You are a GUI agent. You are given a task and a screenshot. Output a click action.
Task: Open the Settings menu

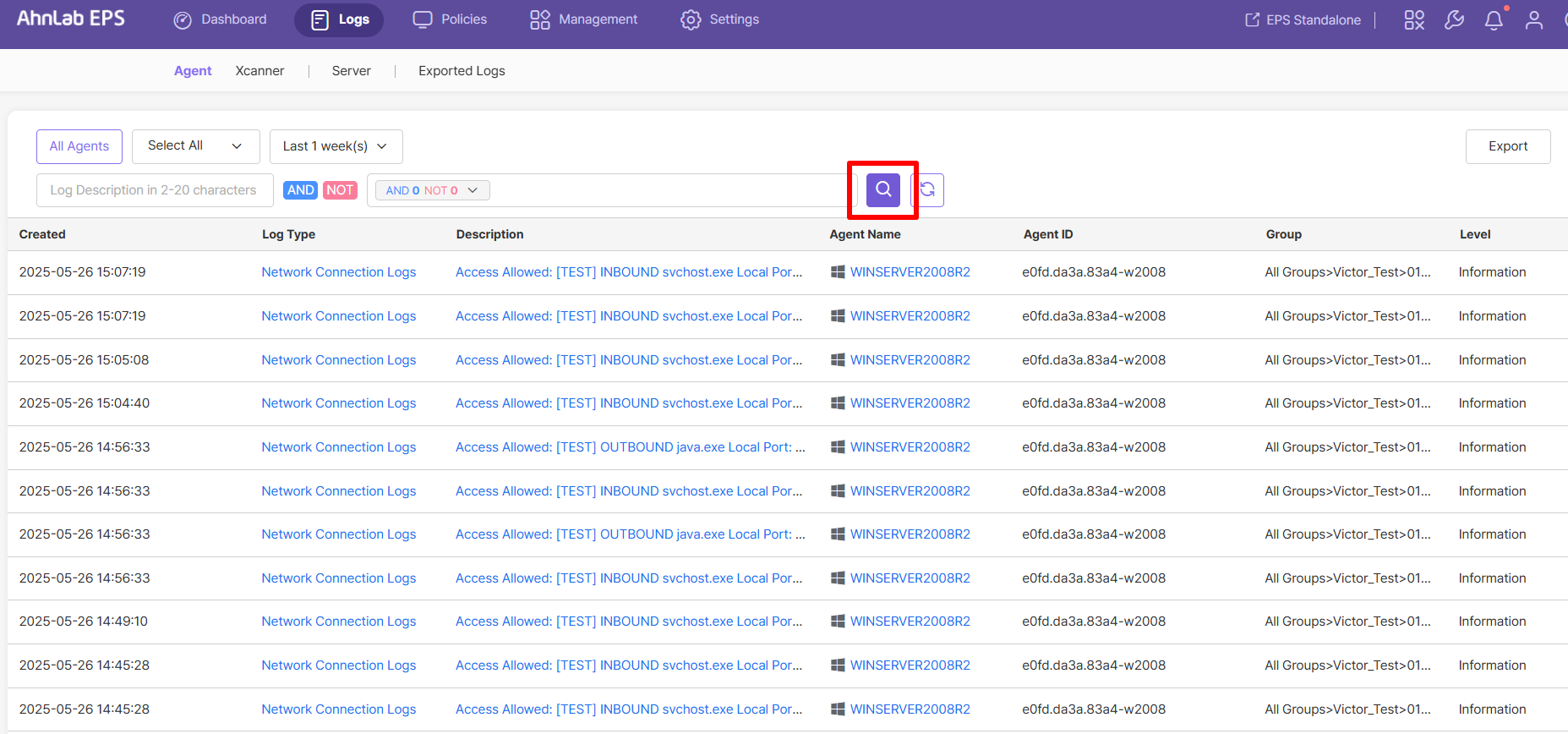(719, 19)
